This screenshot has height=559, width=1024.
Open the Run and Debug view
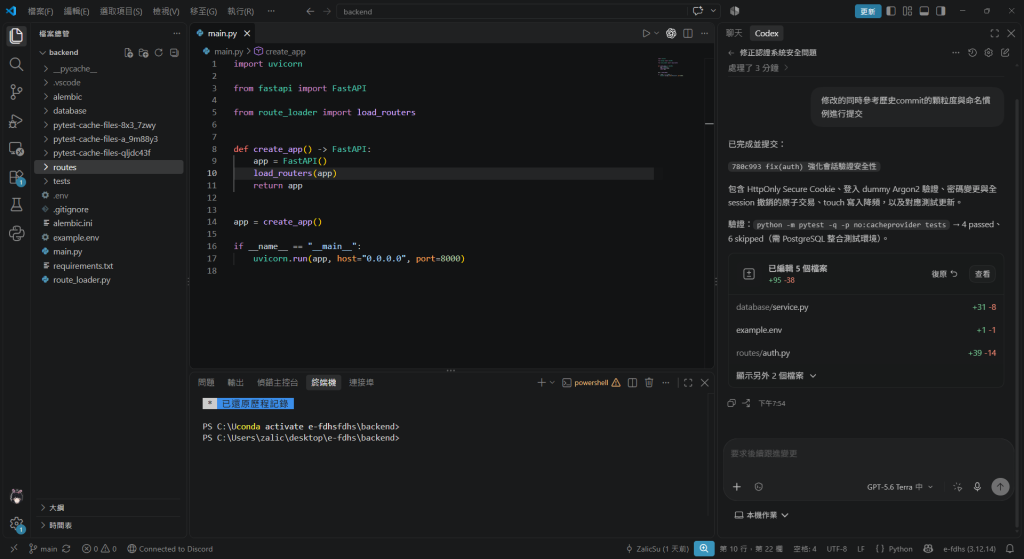16,121
